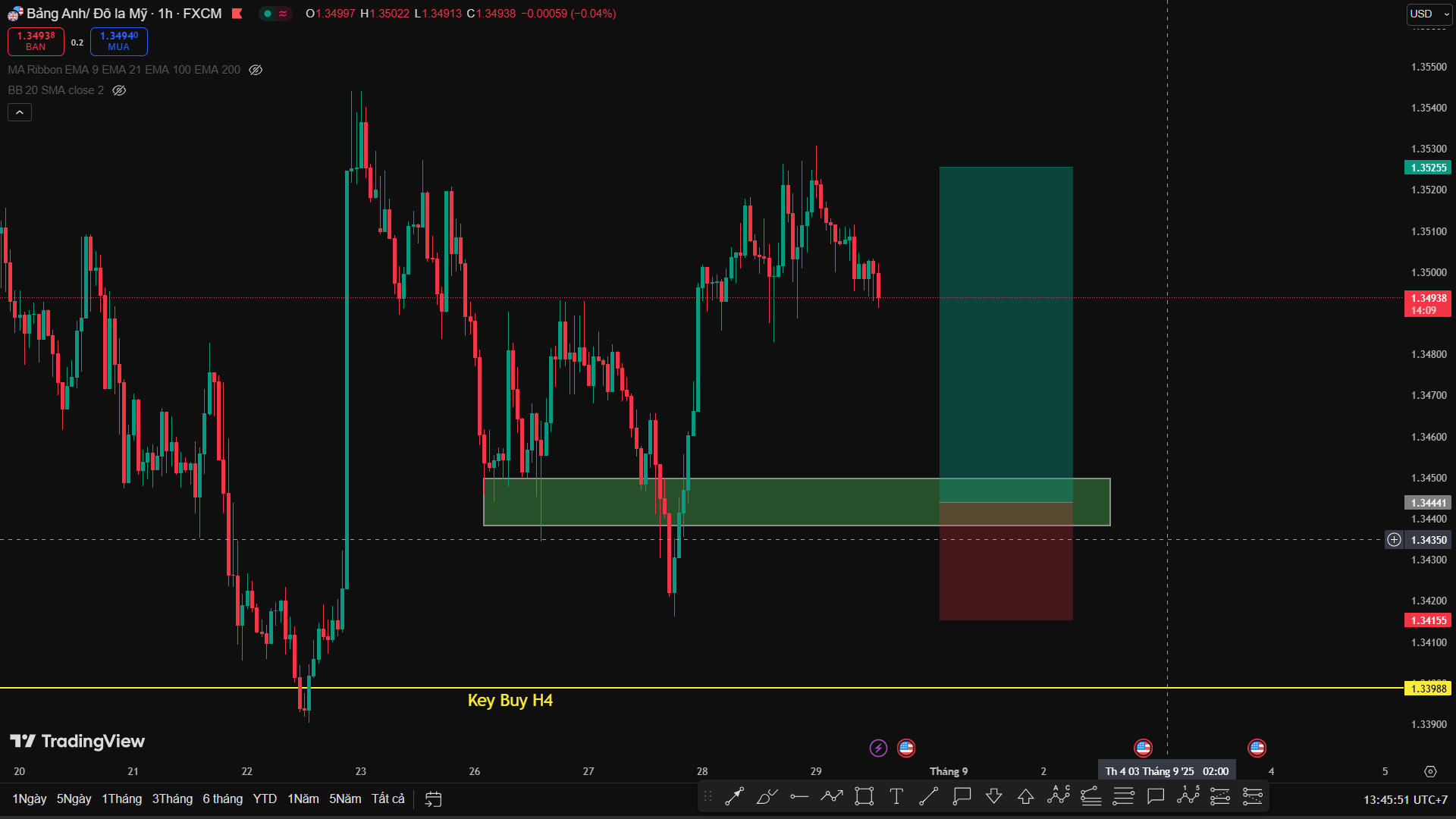Image resolution: width=1456 pixels, height=819 pixels.
Task: Click the yellow 1.33988 price label
Action: [1428, 689]
